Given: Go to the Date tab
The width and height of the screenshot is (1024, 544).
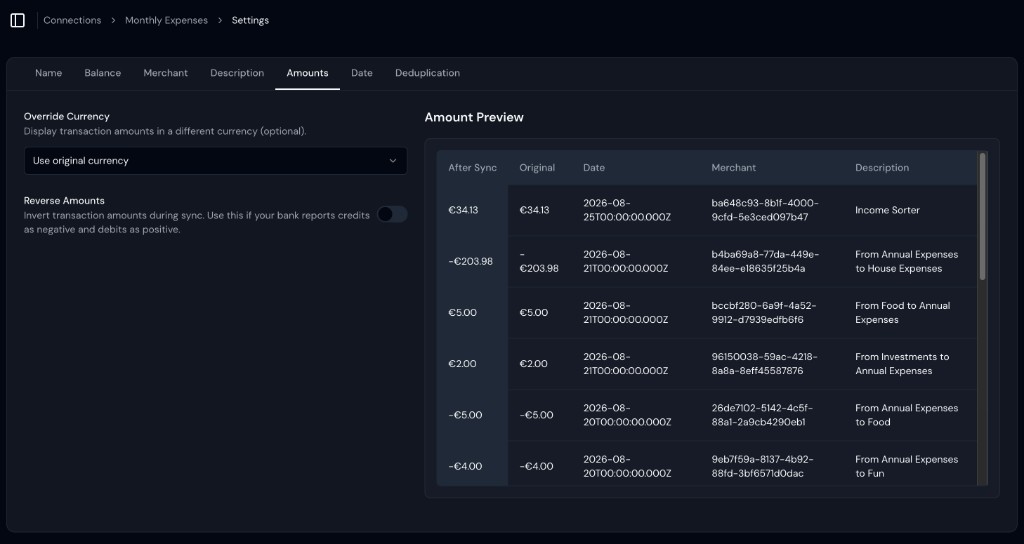Looking at the screenshot, I should point(362,73).
